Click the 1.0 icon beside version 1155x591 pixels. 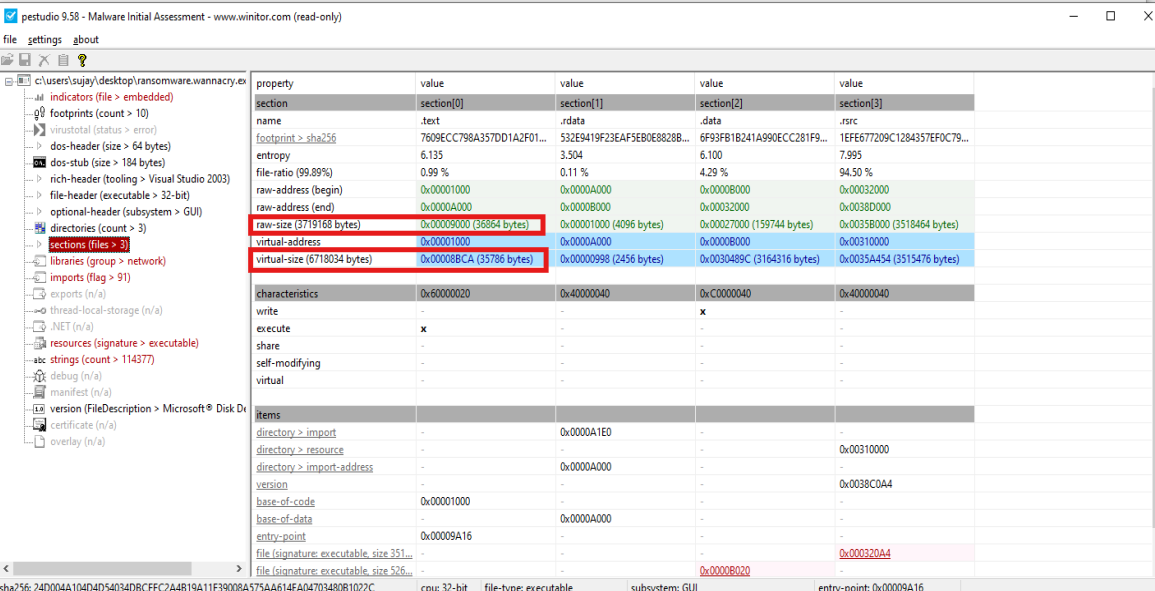(x=40, y=408)
